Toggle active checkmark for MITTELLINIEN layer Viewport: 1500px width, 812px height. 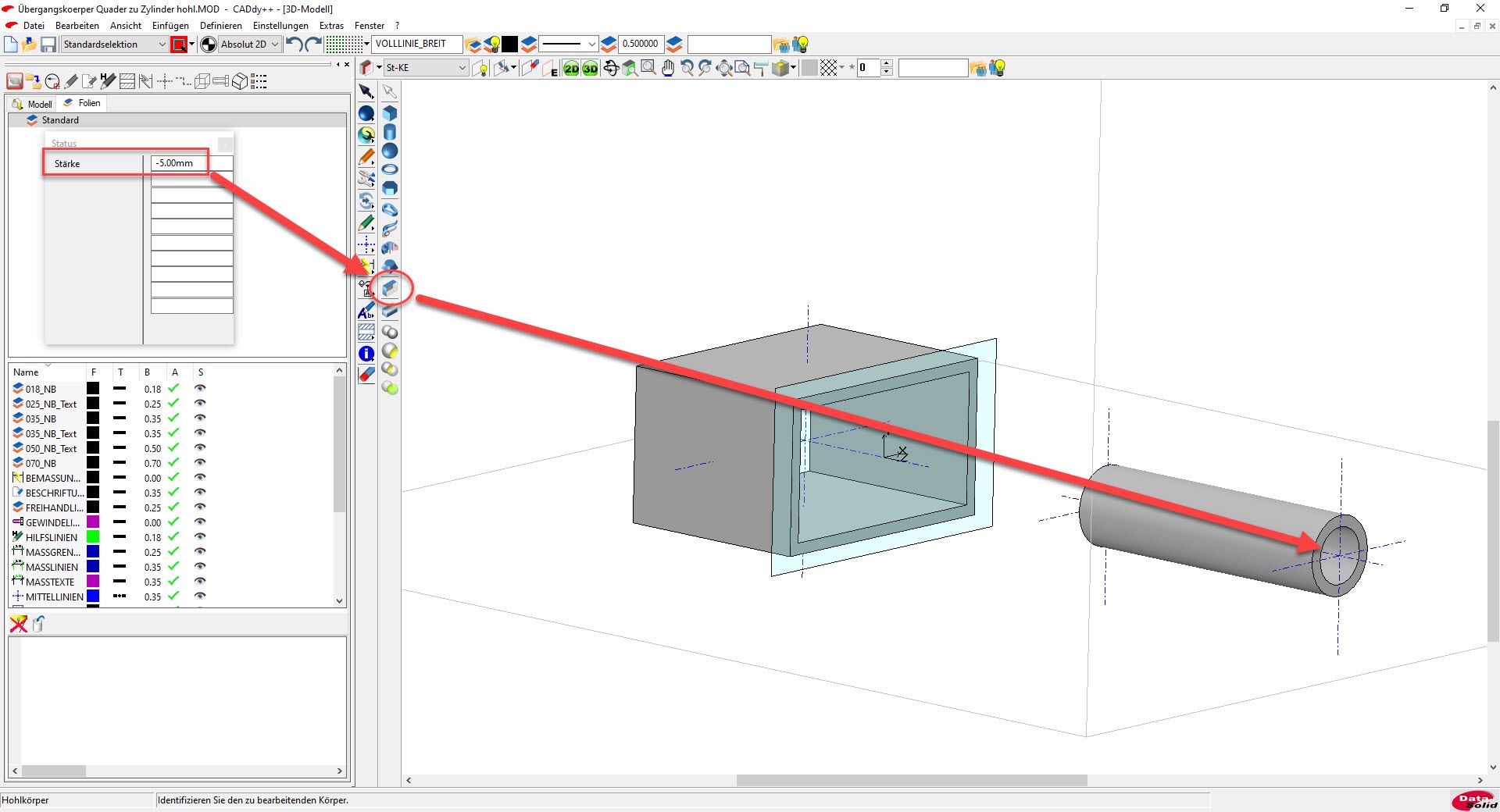(x=173, y=597)
